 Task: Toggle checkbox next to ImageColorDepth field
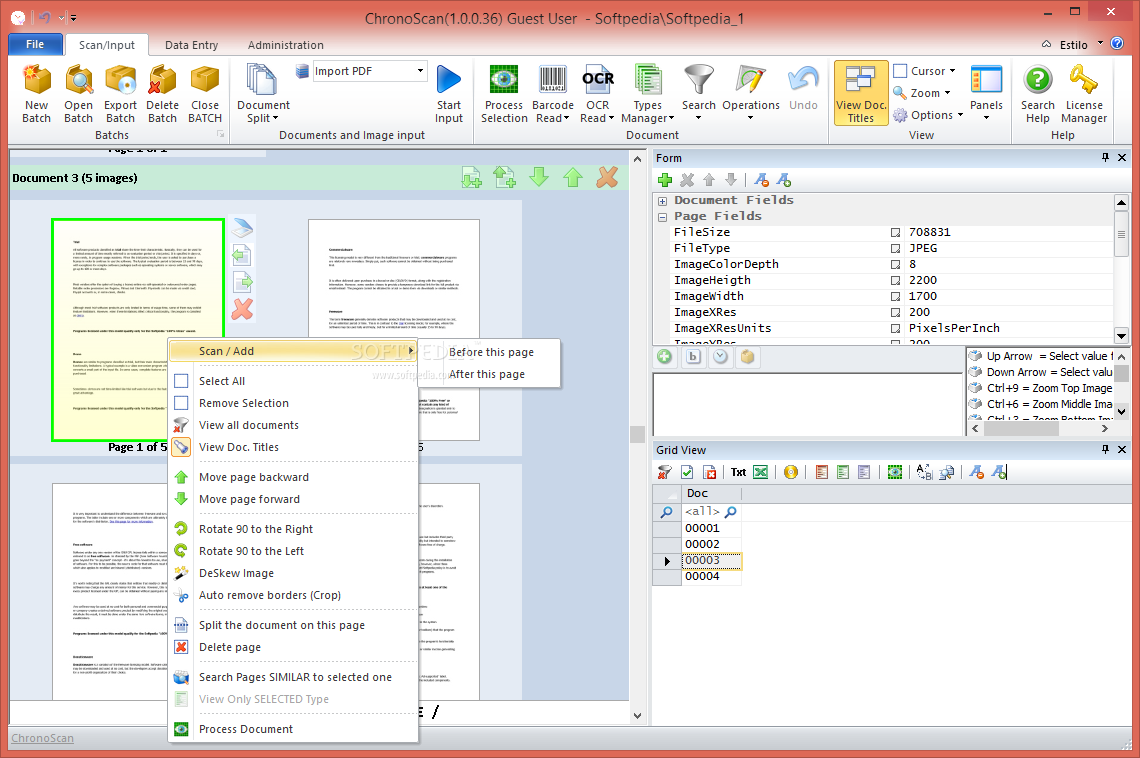(896, 265)
